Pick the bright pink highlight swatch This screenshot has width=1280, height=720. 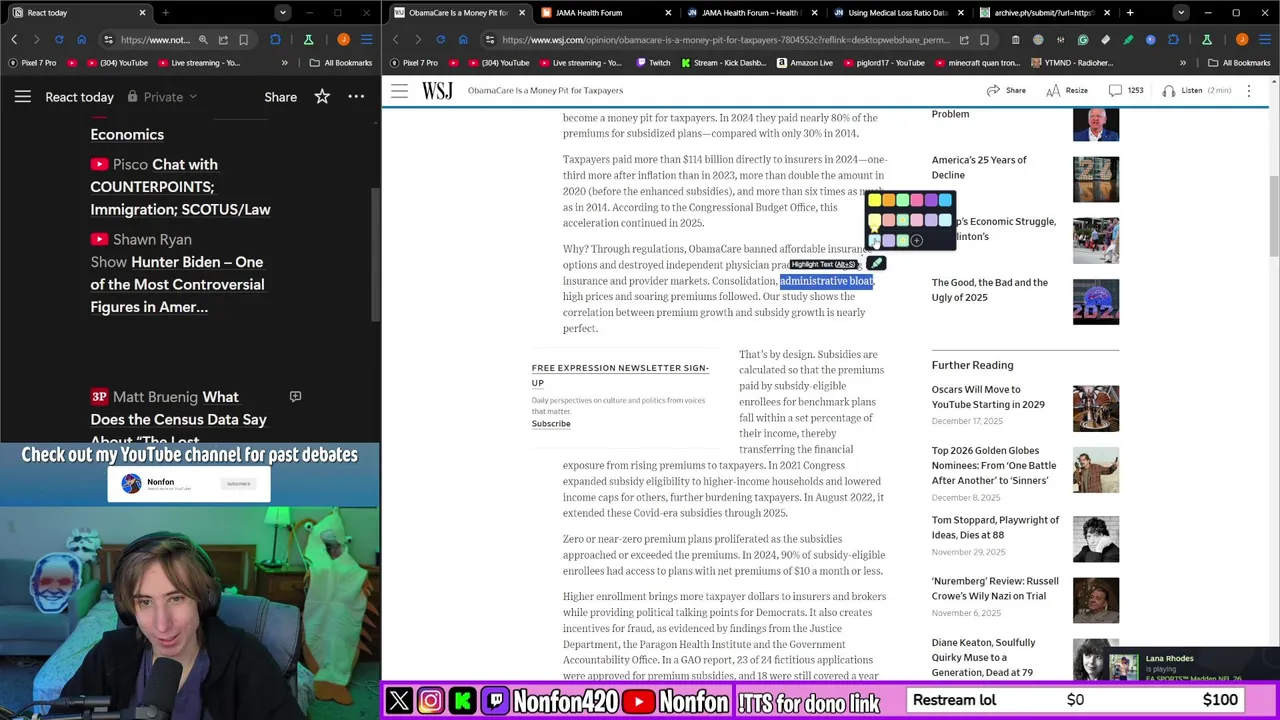coord(916,201)
